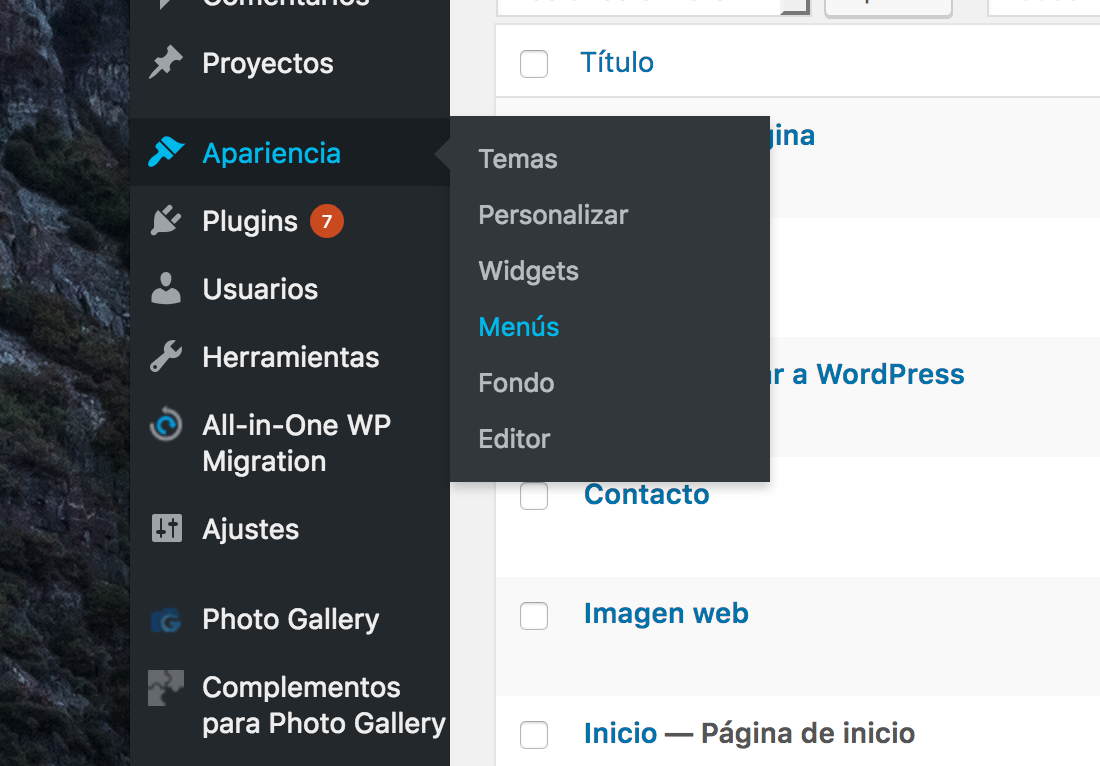Viewport: 1100px width, 766px height.
Task: Open the Contacto page link
Action: pos(646,495)
